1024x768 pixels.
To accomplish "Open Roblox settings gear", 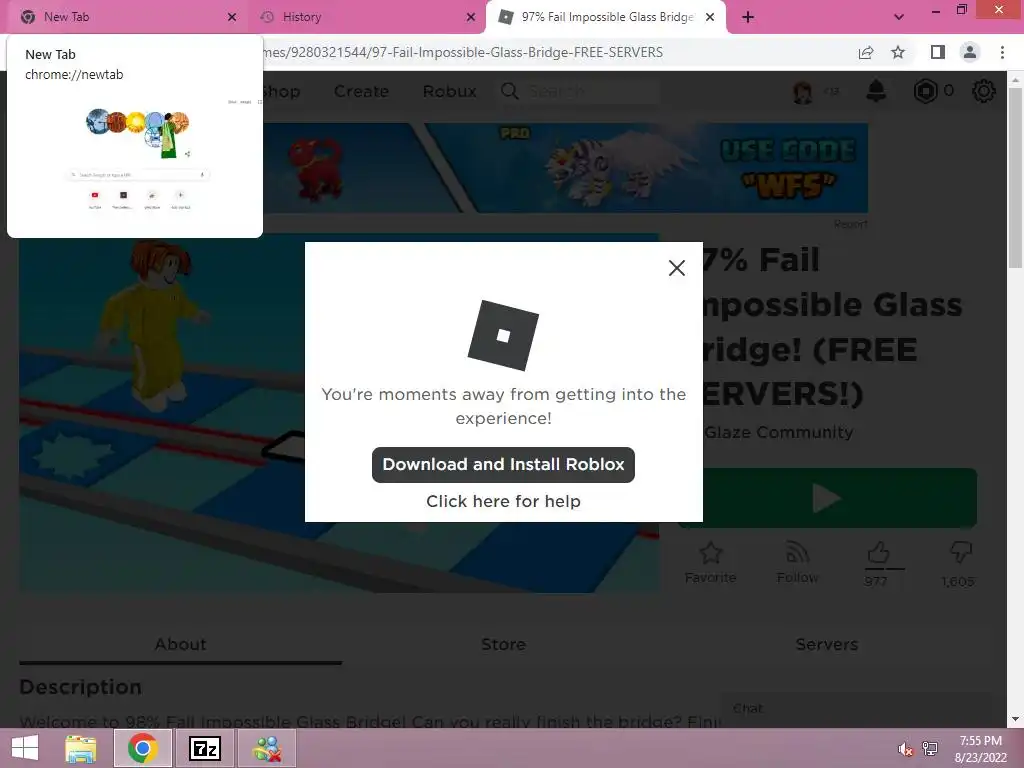I will pos(984,91).
